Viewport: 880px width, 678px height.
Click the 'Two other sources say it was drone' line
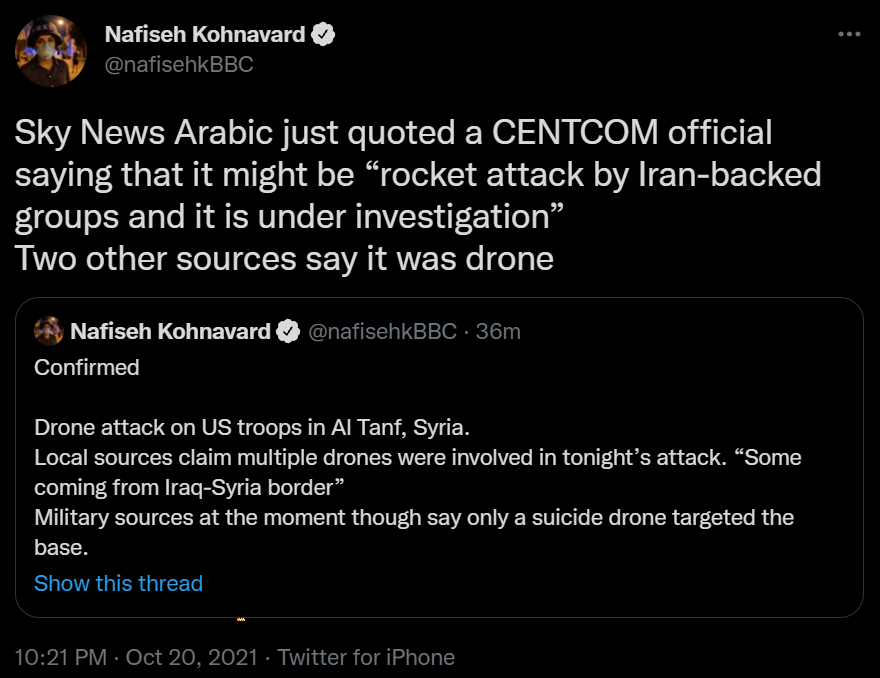(284, 258)
